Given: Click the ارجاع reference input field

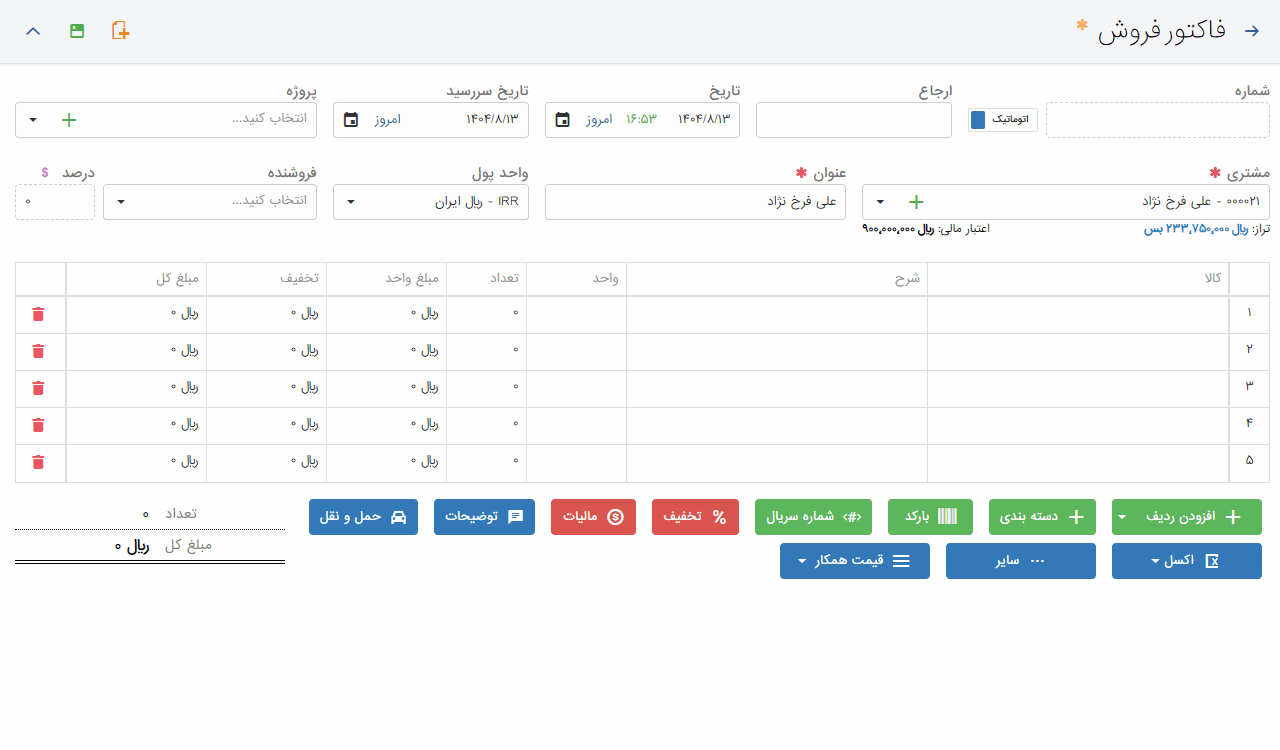Looking at the screenshot, I should point(853,120).
